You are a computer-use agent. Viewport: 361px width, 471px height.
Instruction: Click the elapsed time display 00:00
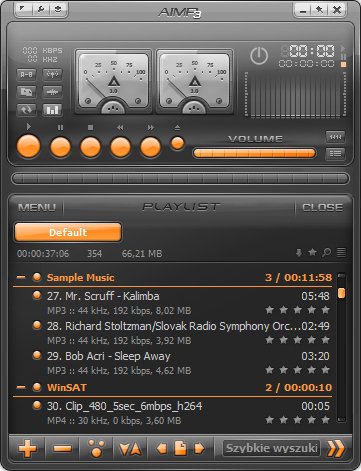pyautogui.click(x=312, y=51)
